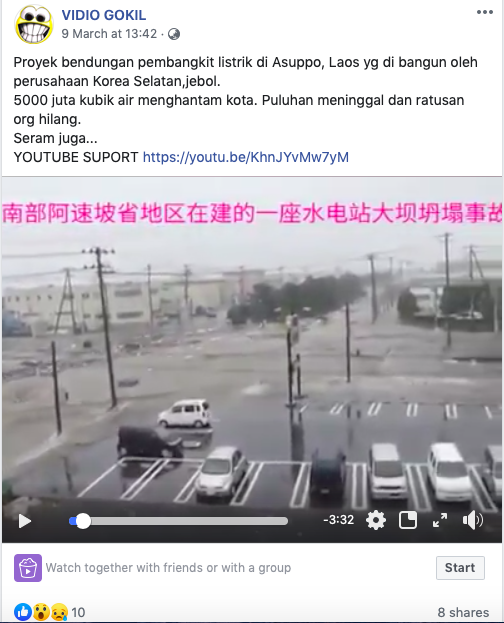This screenshot has width=504, height=623.
Task: Open the post options menu
Action: 485,12
